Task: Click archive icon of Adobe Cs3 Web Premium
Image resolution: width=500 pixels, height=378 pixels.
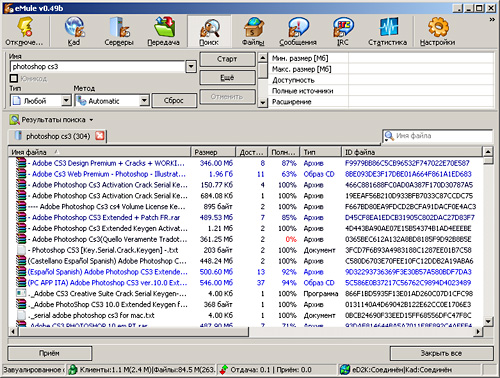Action: (x=21, y=174)
